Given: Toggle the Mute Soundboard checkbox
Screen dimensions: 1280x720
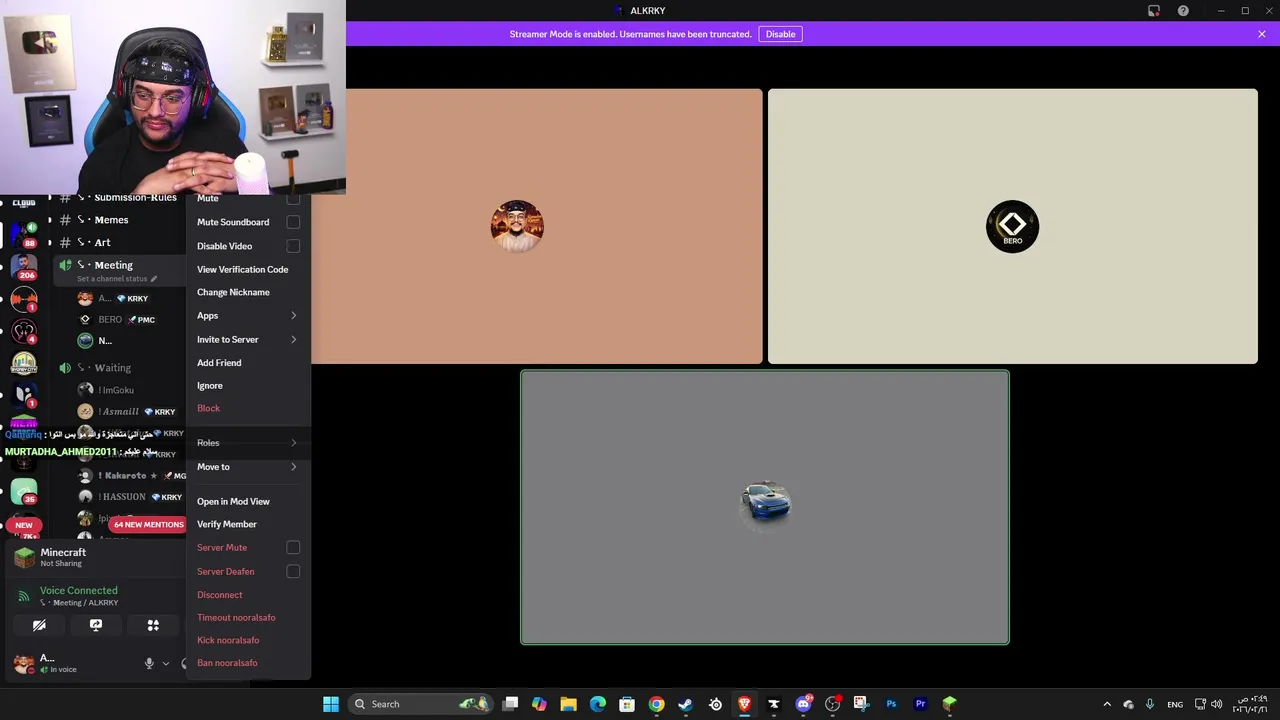Looking at the screenshot, I should (x=293, y=222).
